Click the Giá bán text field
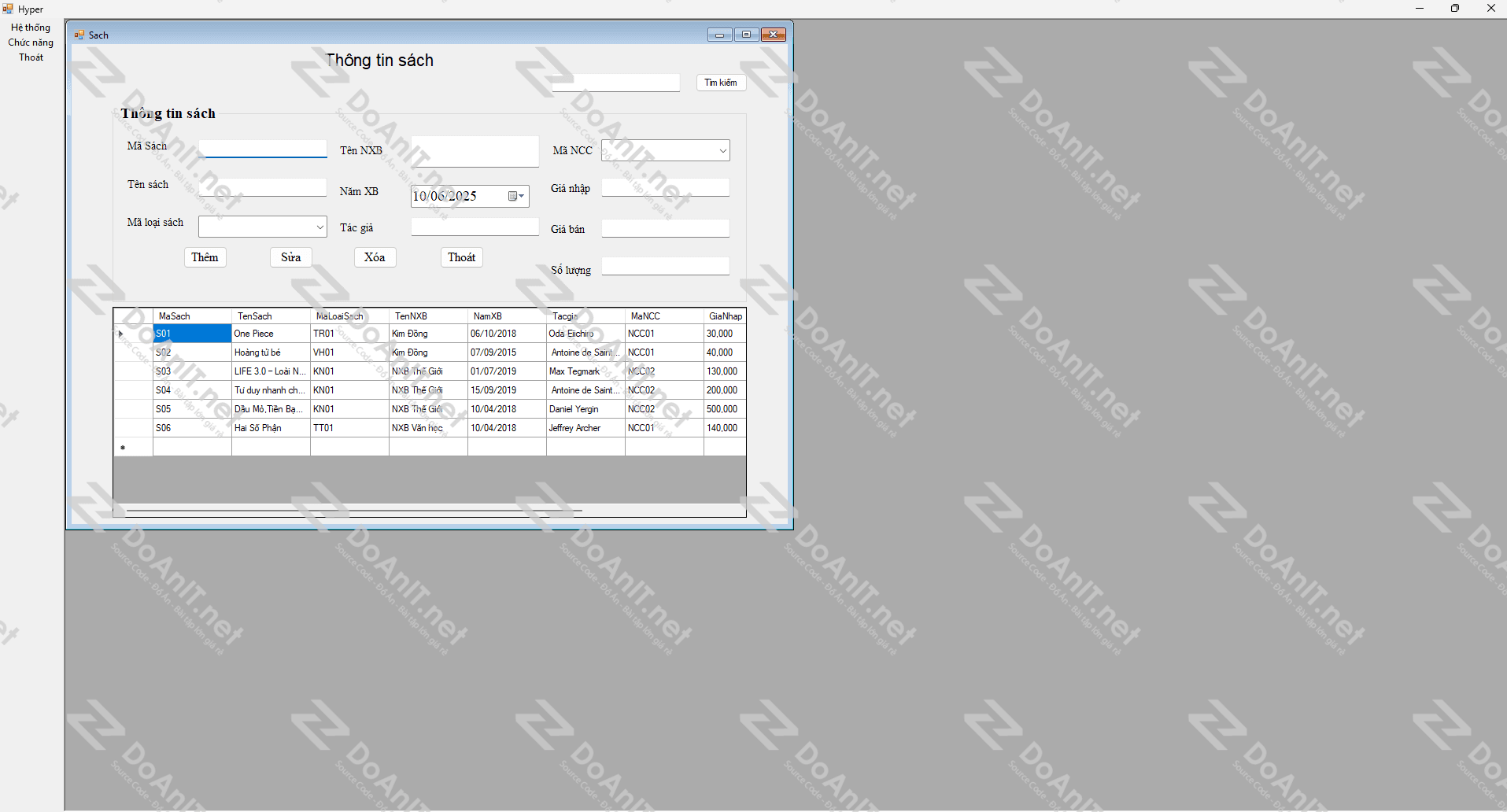 coord(665,228)
